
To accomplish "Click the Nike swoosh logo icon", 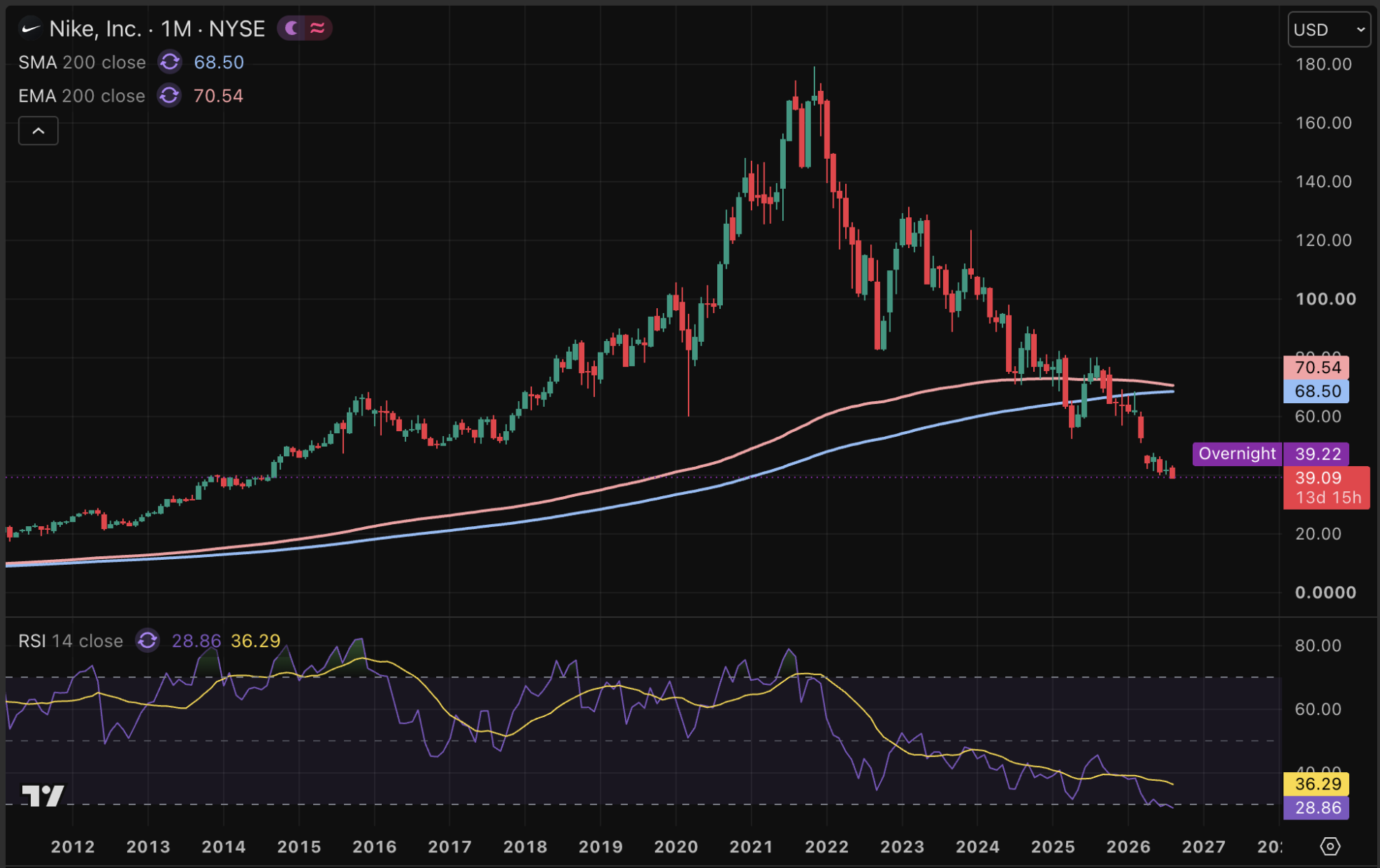I will tap(30, 29).
